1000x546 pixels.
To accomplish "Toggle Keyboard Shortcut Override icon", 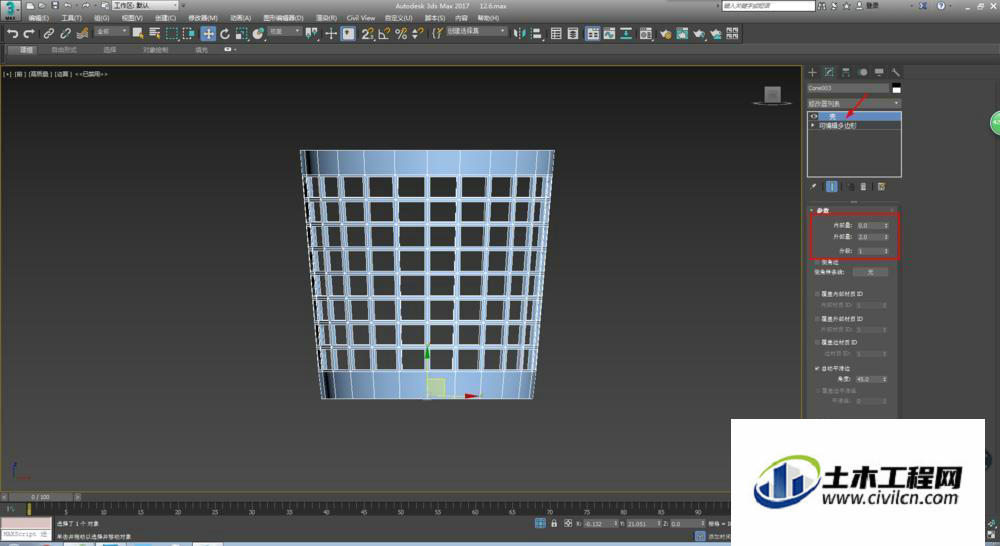I will pyautogui.click(x=348, y=34).
